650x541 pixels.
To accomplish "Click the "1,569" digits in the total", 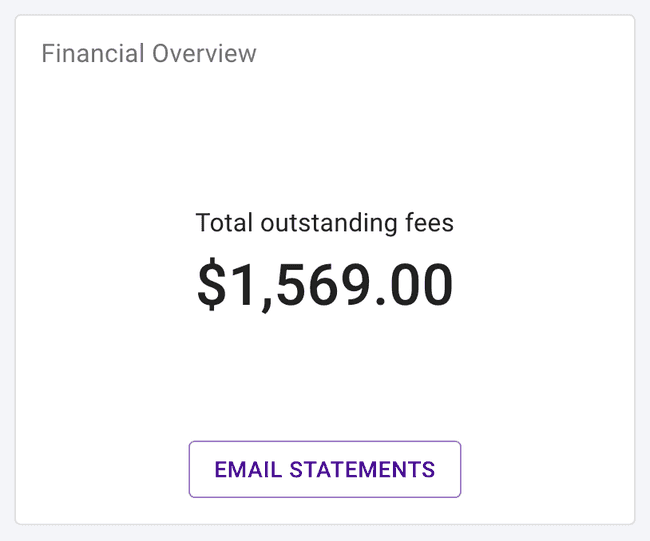I will pyautogui.click(x=298, y=284).
